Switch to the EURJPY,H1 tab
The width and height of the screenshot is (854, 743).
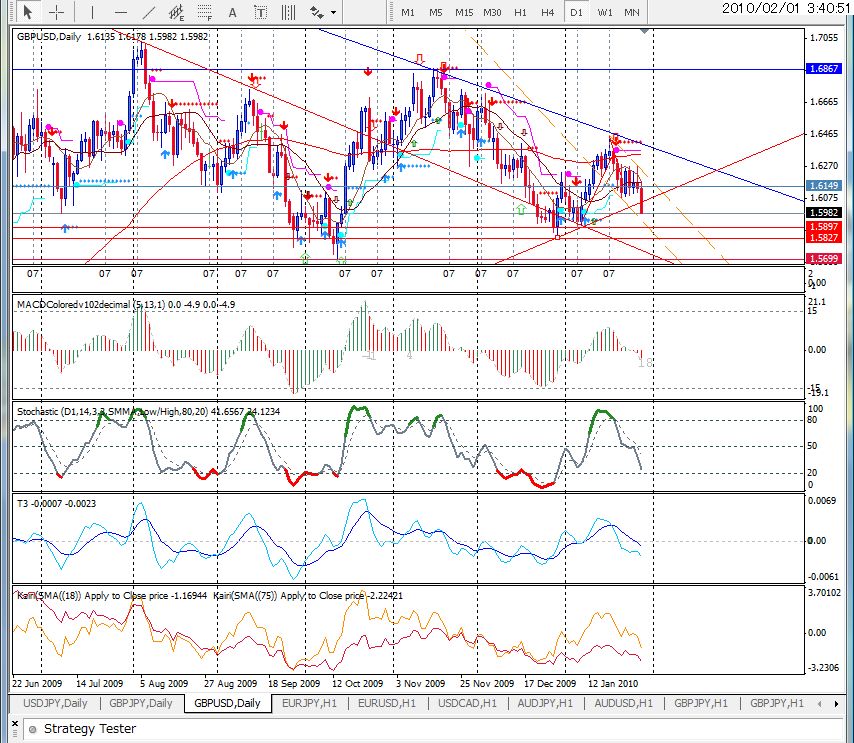point(309,703)
